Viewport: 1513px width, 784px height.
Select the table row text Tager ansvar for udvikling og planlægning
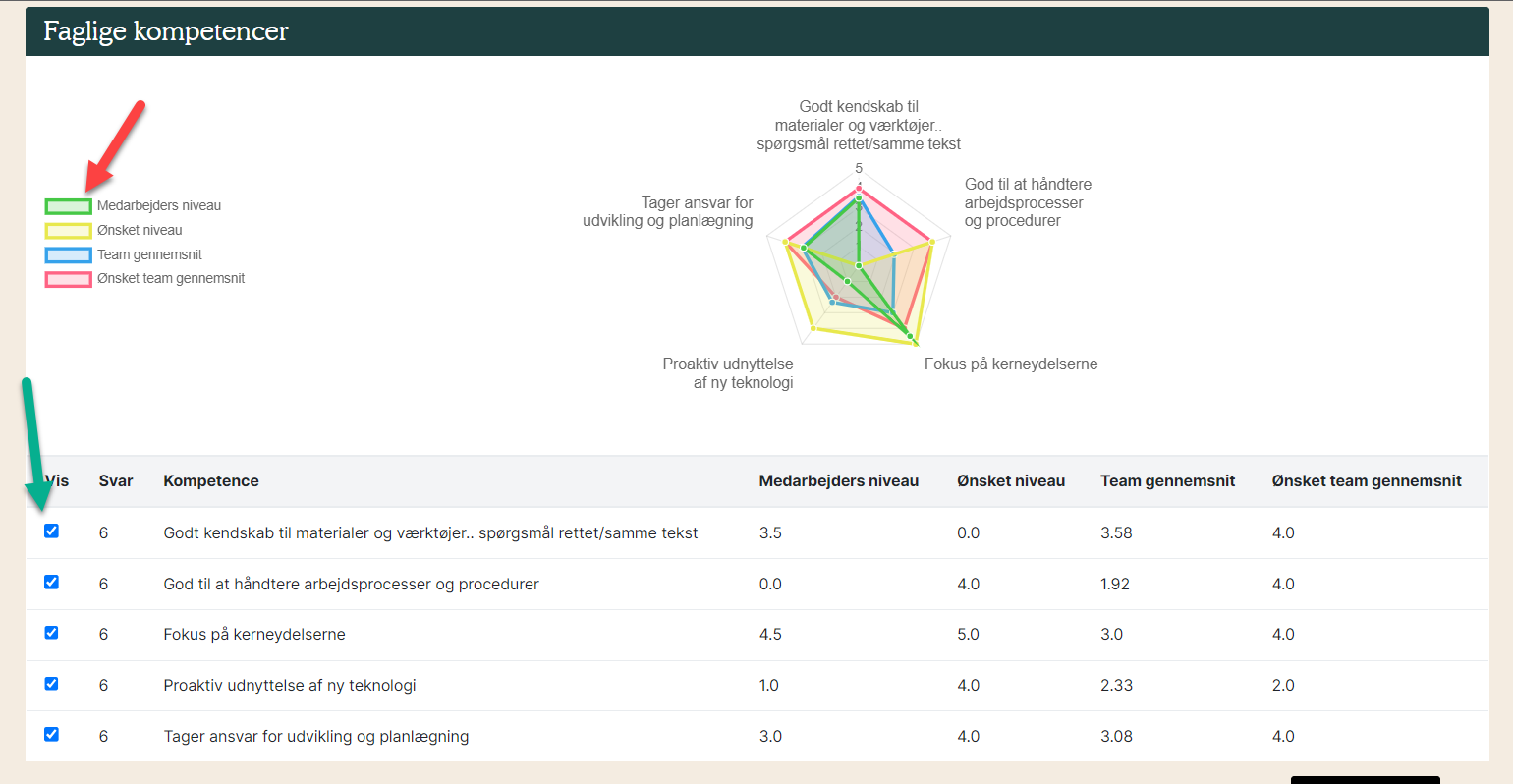[316, 737]
